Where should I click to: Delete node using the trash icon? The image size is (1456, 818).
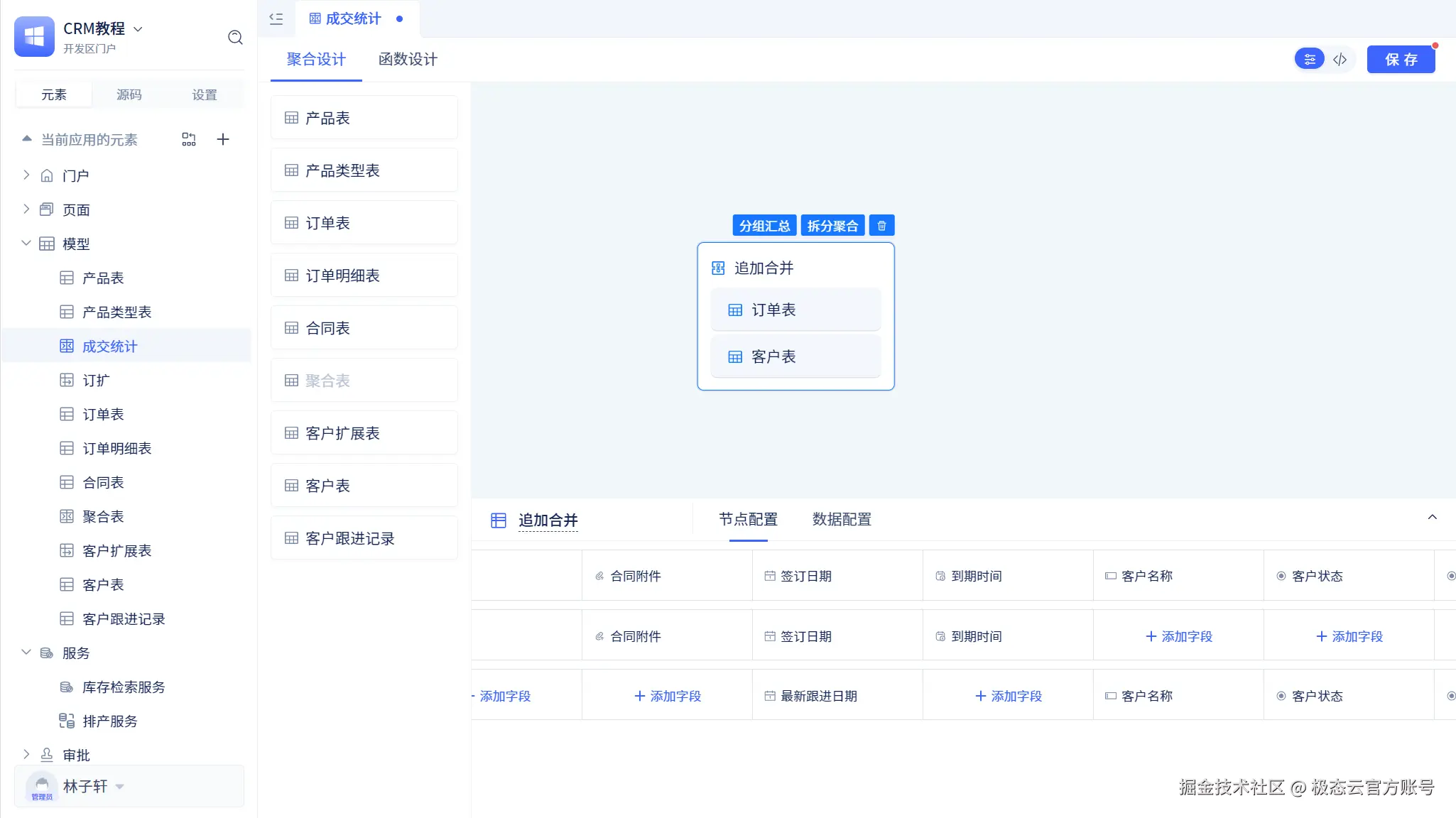pos(881,226)
